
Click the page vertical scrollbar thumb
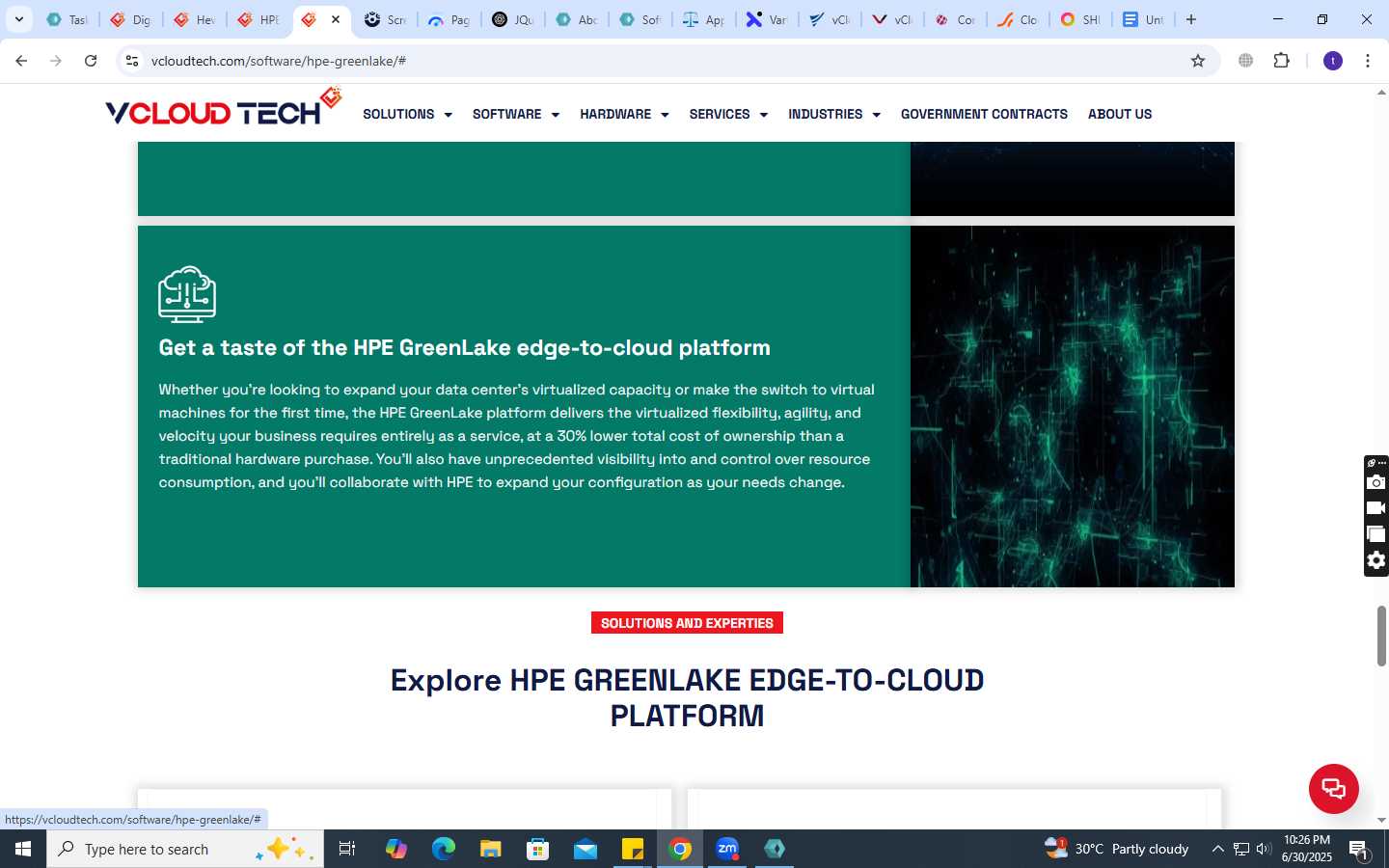(1381, 636)
